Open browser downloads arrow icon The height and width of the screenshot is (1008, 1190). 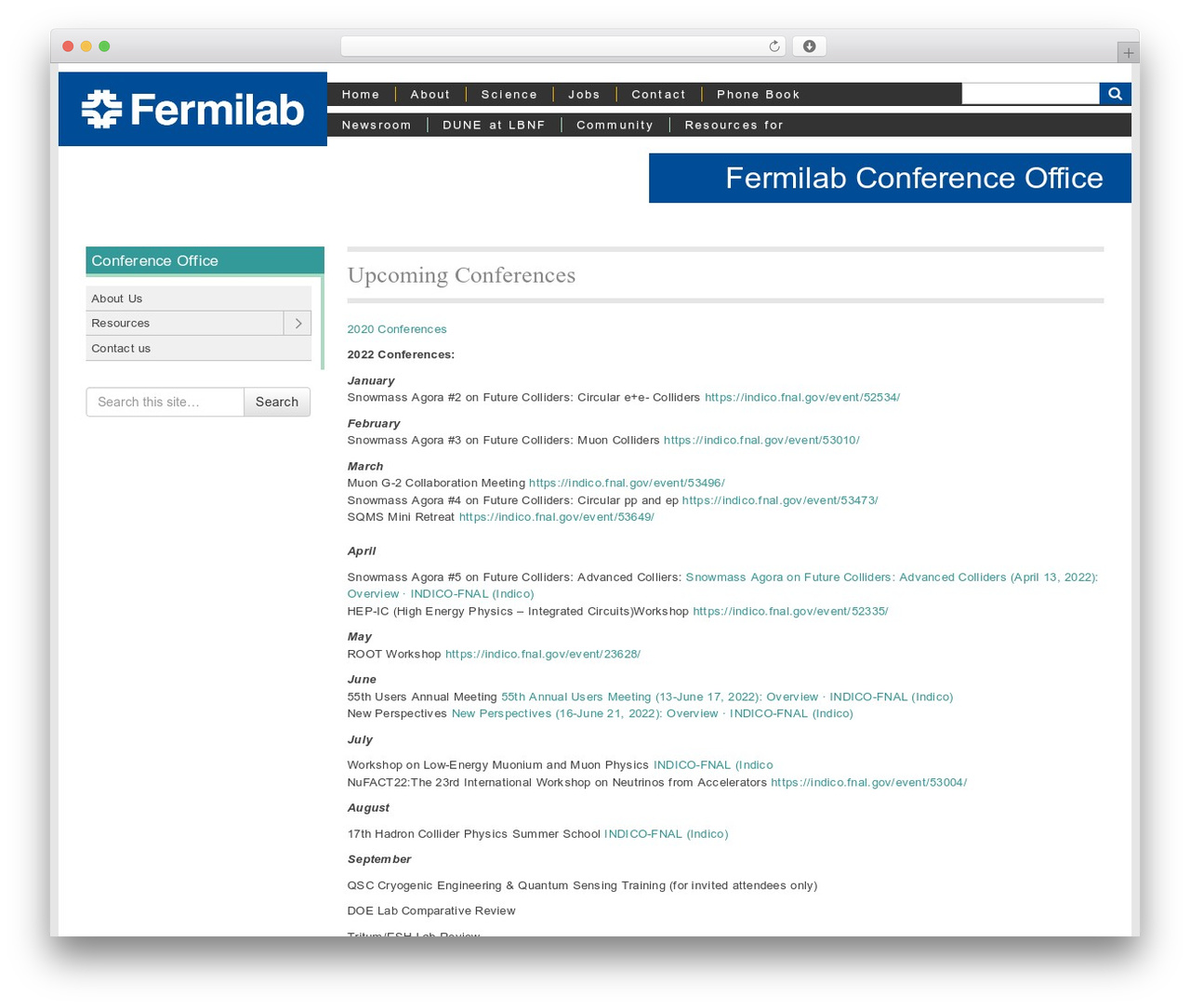point(809,46)
